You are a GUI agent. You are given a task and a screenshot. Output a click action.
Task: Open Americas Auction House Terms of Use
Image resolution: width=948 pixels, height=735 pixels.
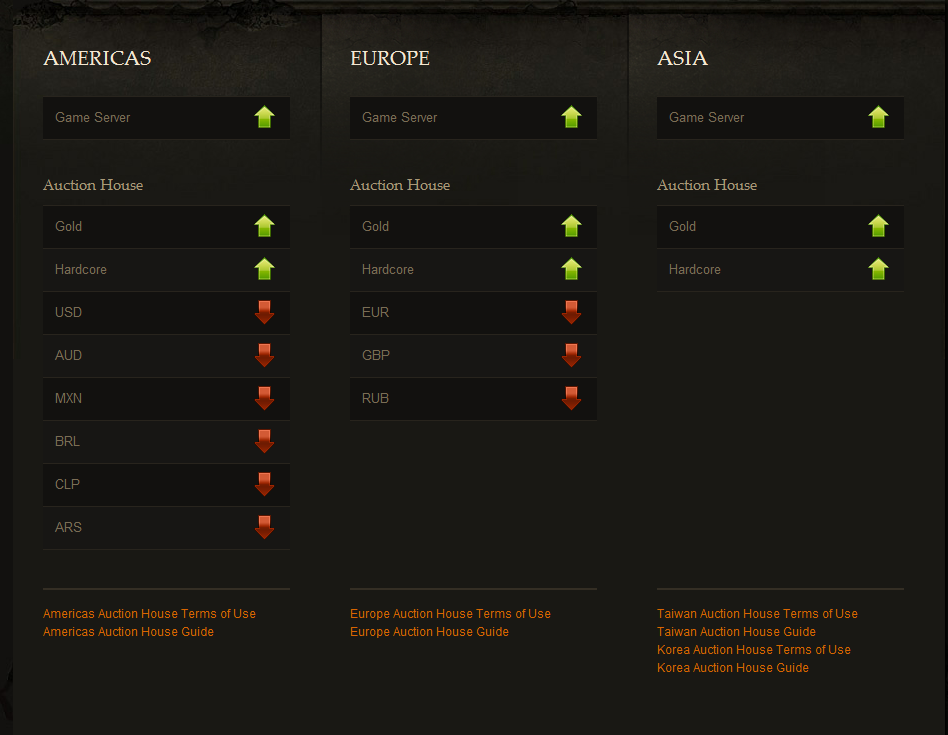(x=149, y=614)
